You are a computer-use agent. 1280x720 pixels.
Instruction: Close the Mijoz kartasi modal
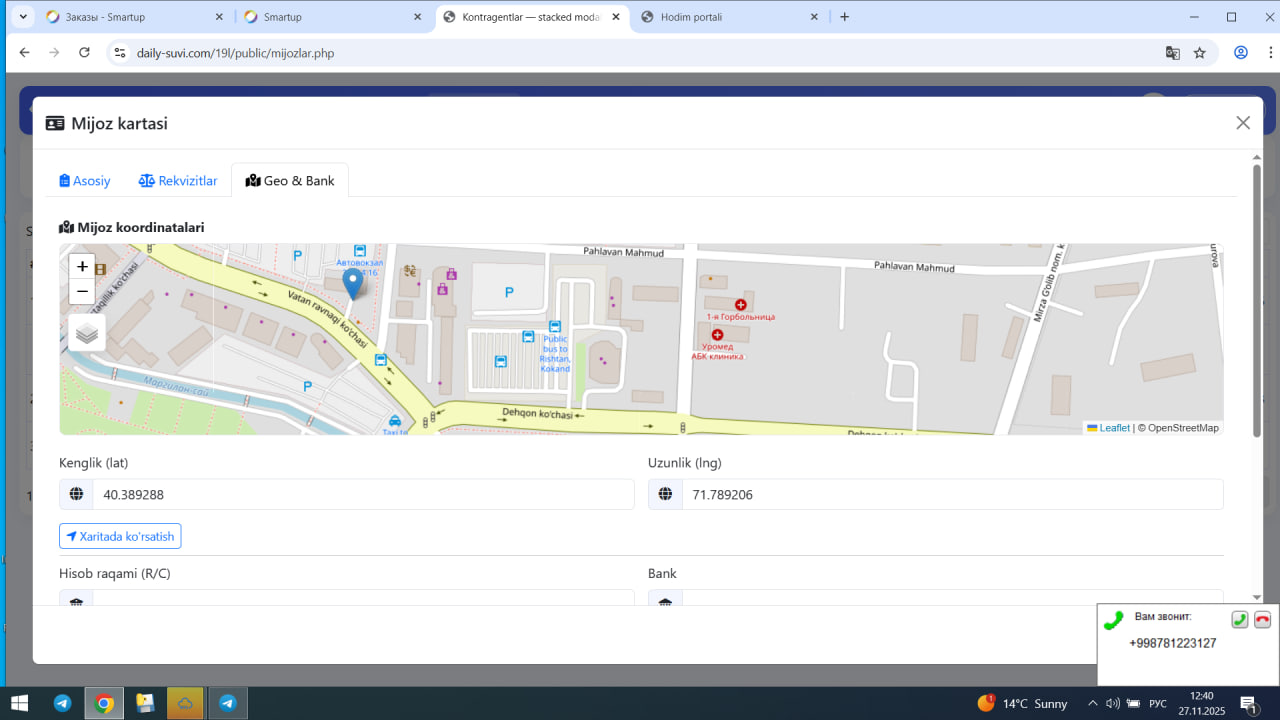(1243, 123)
